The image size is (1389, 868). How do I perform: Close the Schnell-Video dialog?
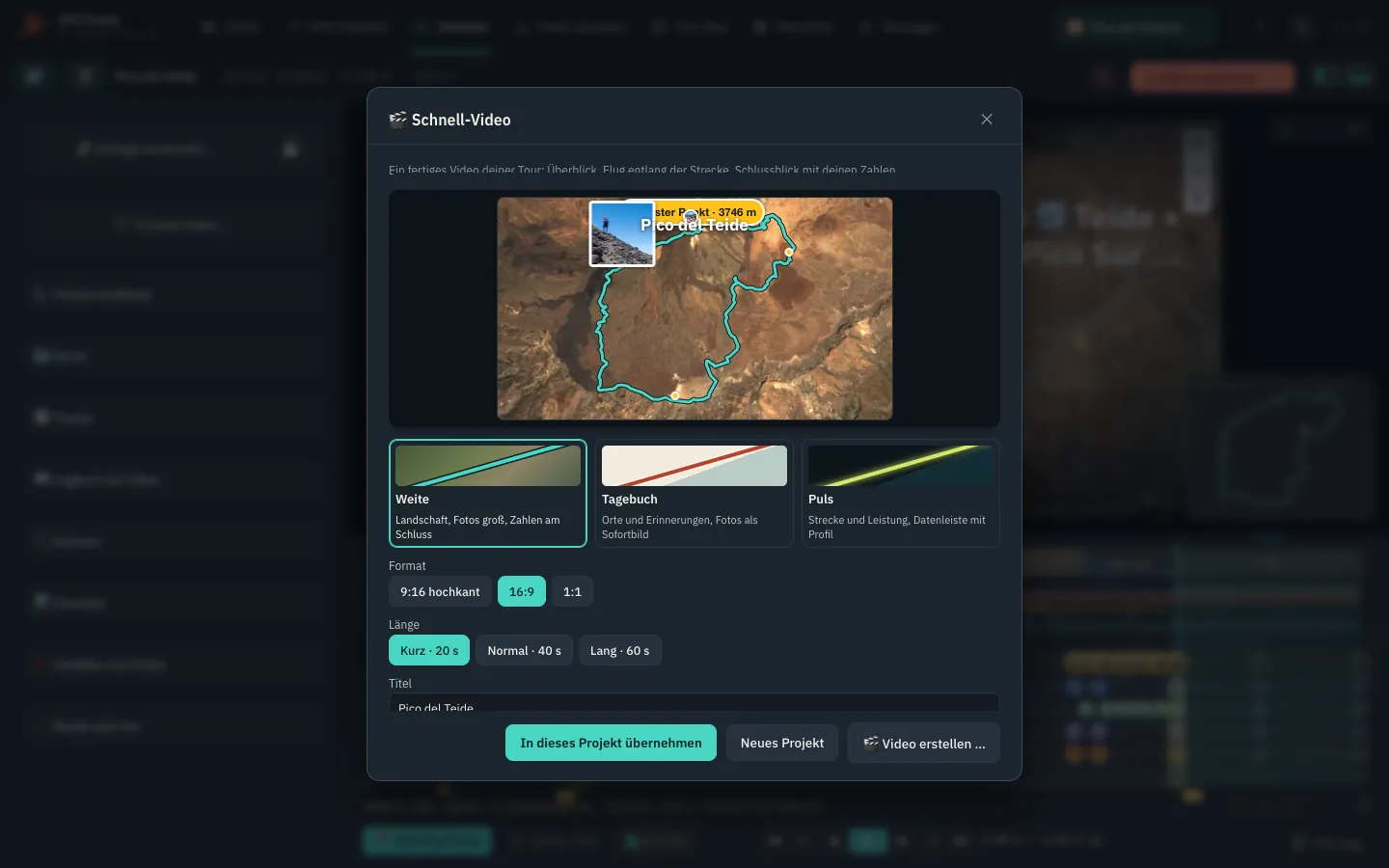(987, 120)
